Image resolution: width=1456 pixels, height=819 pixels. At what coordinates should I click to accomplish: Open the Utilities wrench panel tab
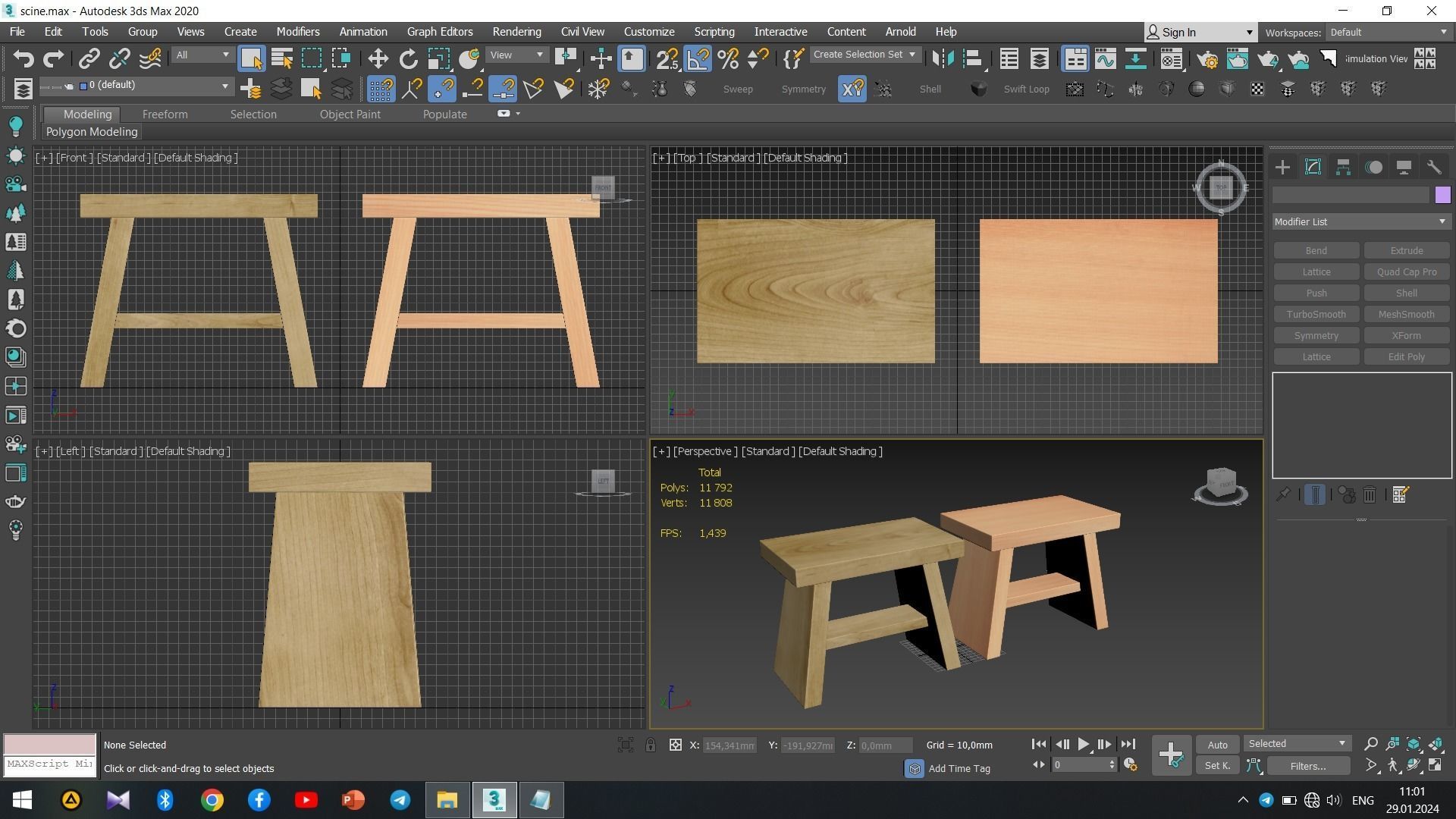(x=1434, y=168)
